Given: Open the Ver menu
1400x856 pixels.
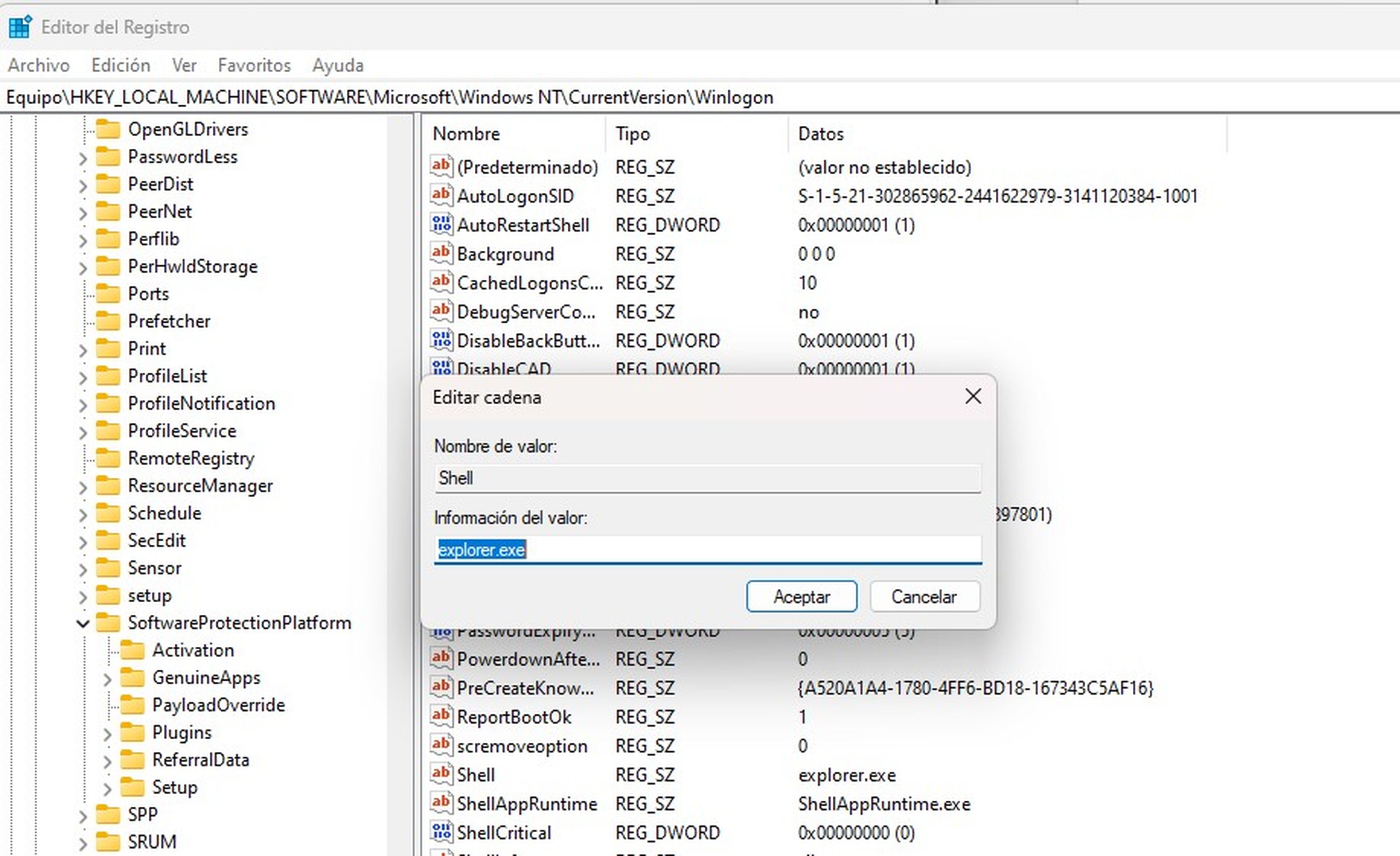Looking at the screenshot, I should point(184,65).
